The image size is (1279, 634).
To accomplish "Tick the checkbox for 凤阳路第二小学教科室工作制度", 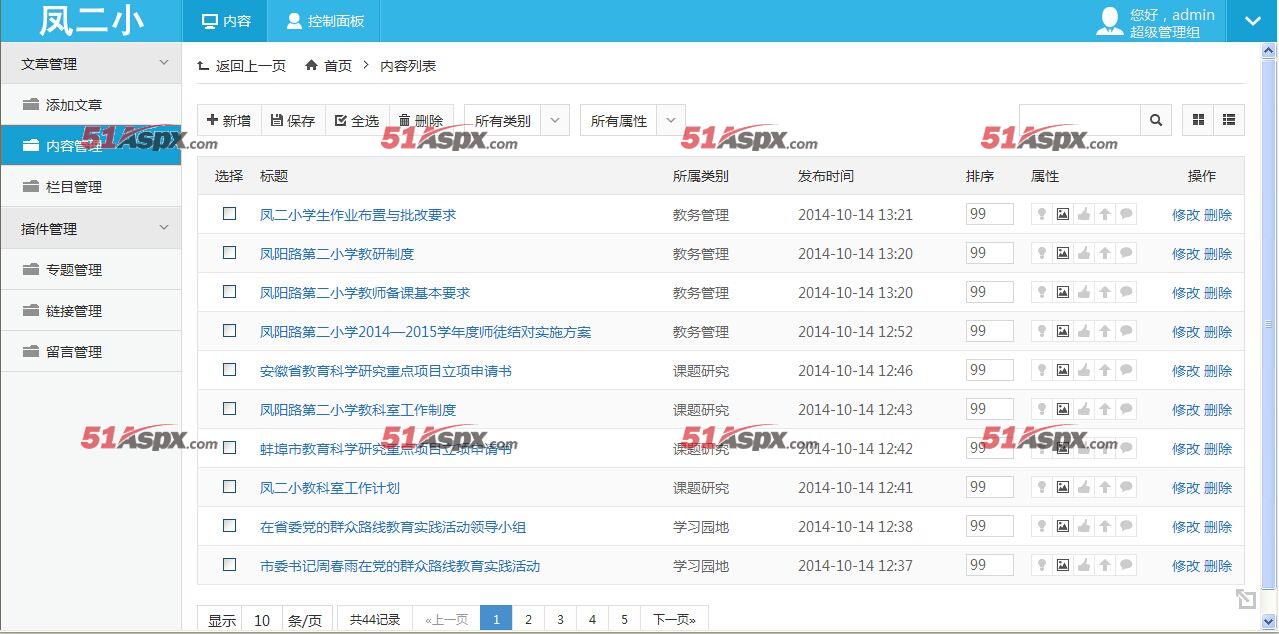I will [229, 408].
